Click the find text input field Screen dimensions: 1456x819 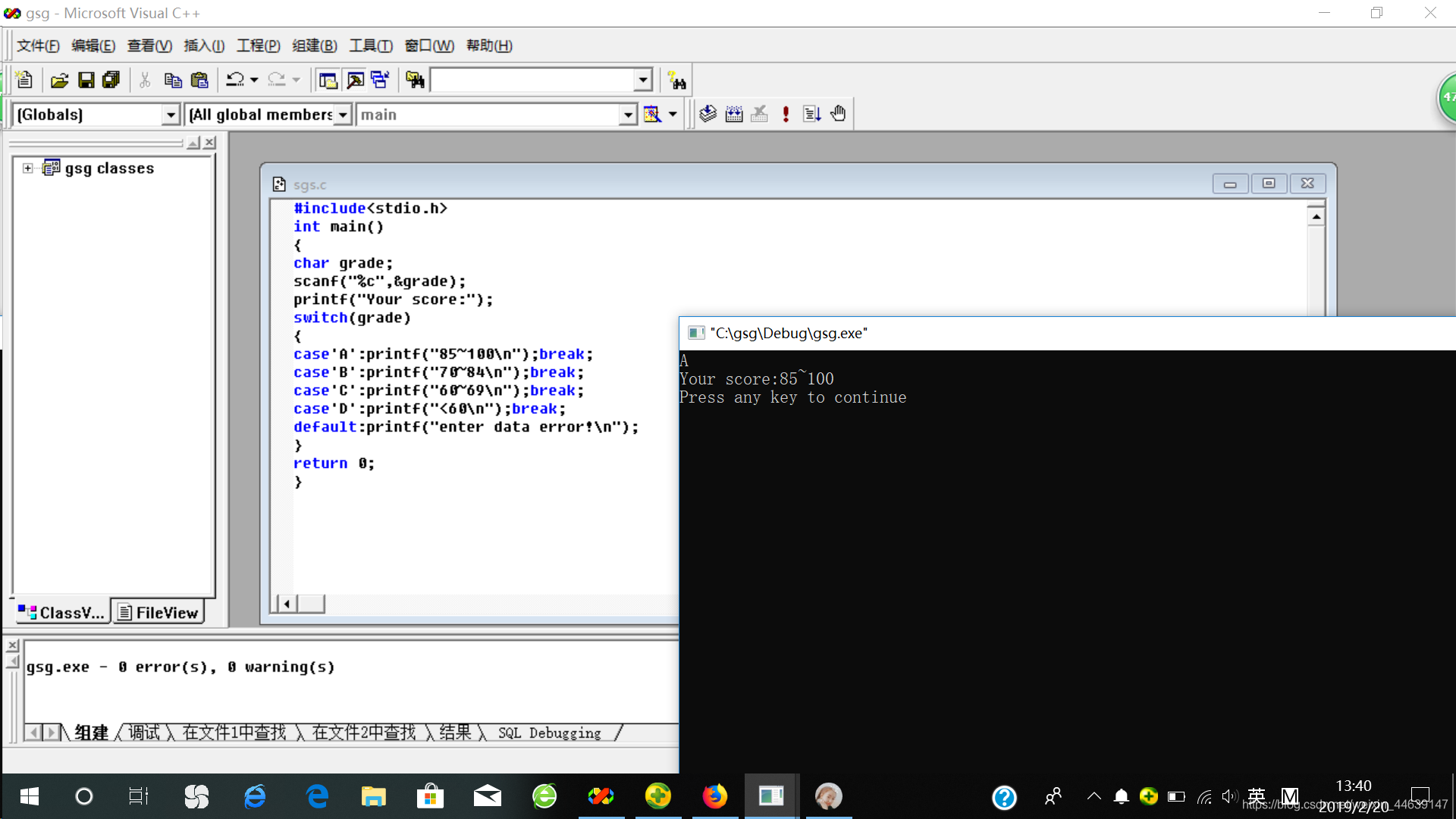(x=532, y=80)
